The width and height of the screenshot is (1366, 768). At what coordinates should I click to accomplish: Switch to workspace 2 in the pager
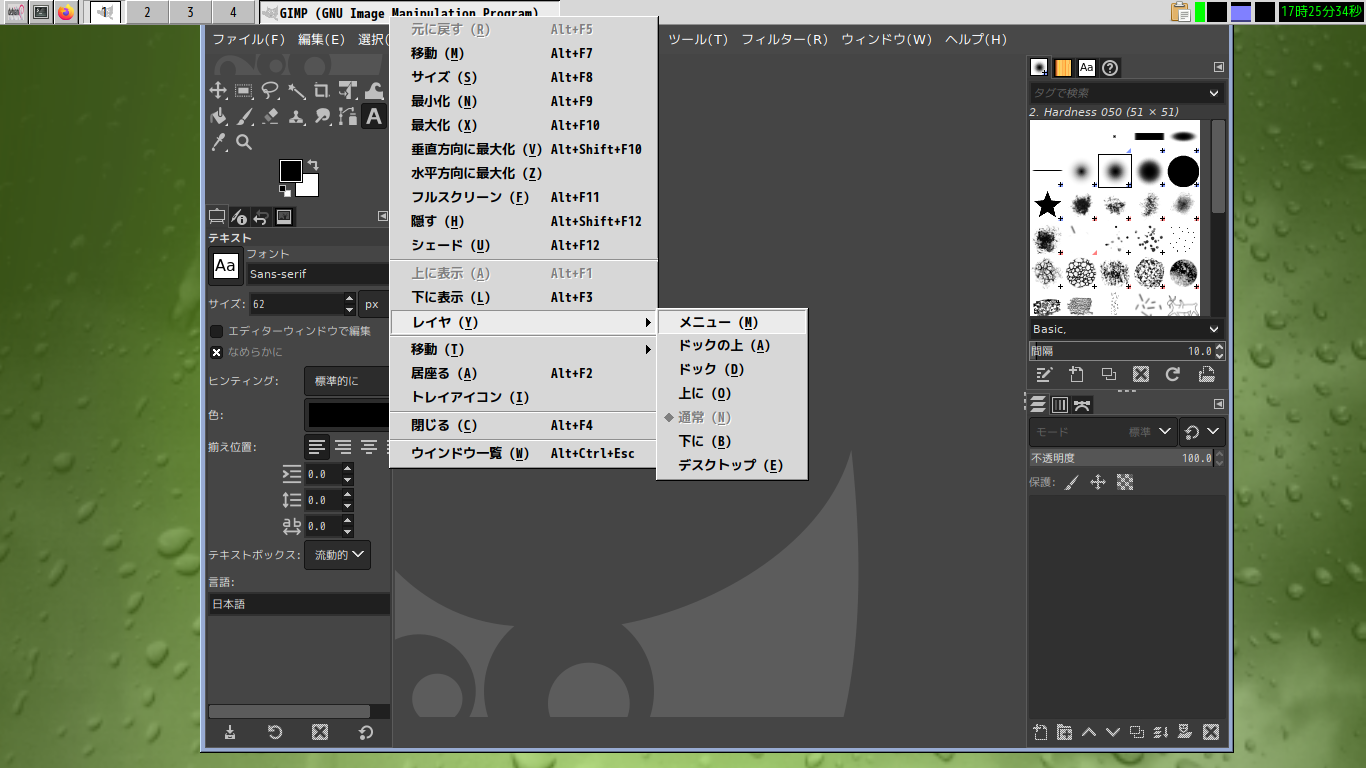(x=147, y=12)
